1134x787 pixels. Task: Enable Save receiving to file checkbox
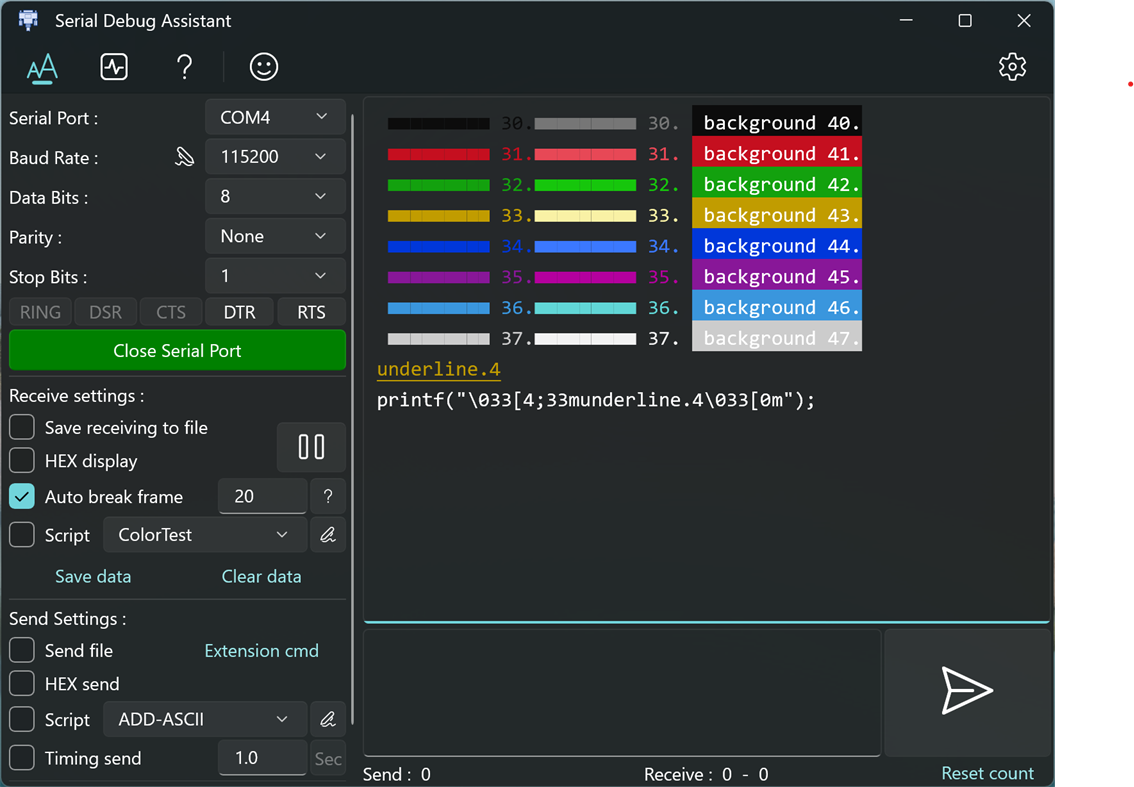[x=22, y=428]
